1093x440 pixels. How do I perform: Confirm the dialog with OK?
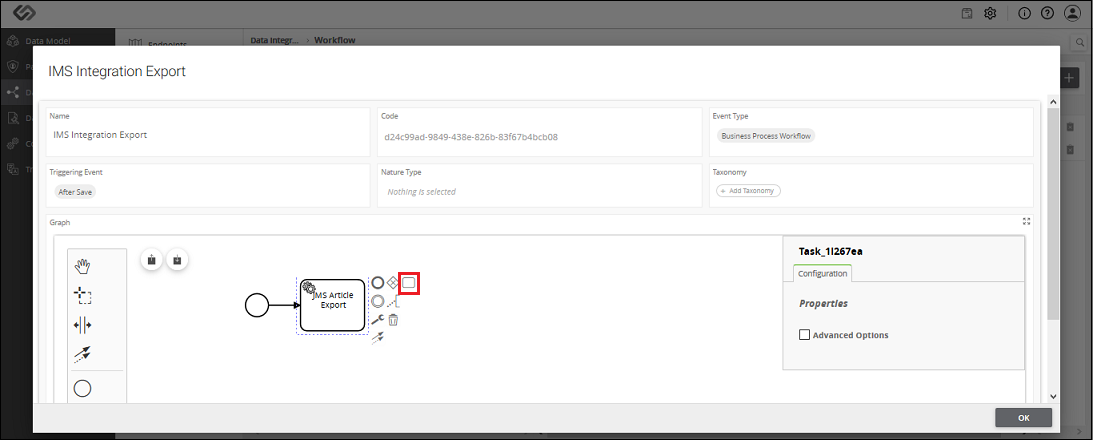point(1023,418)
